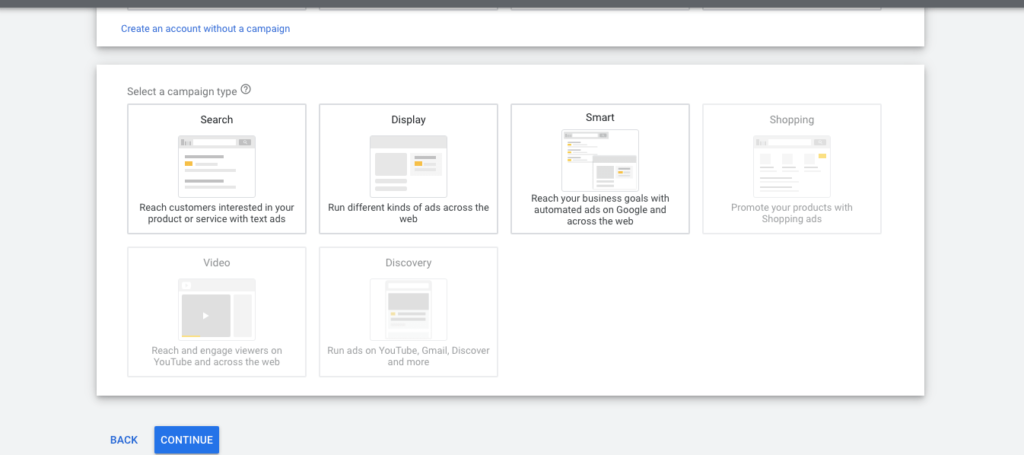Pick the Smart campaign type card
The width and height of the screenshot is (1024, 455).
[600, 169]
